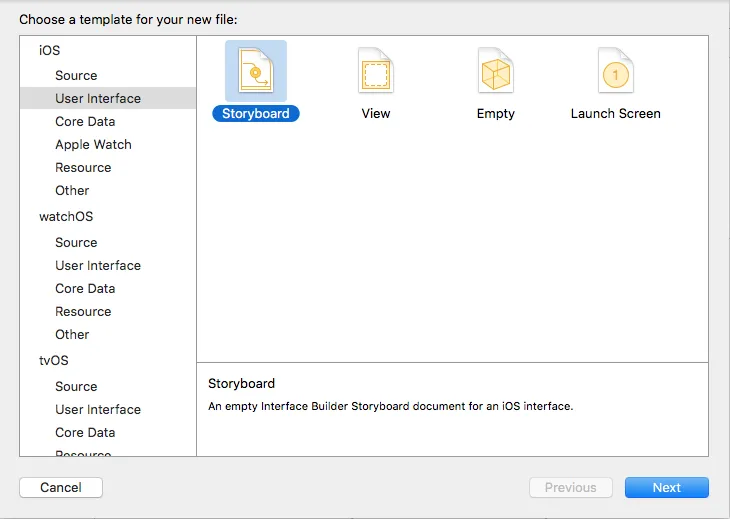This screenshot has height=519, width=730.
Task: Choose the Apple Watch category
Action: (93, 144)
